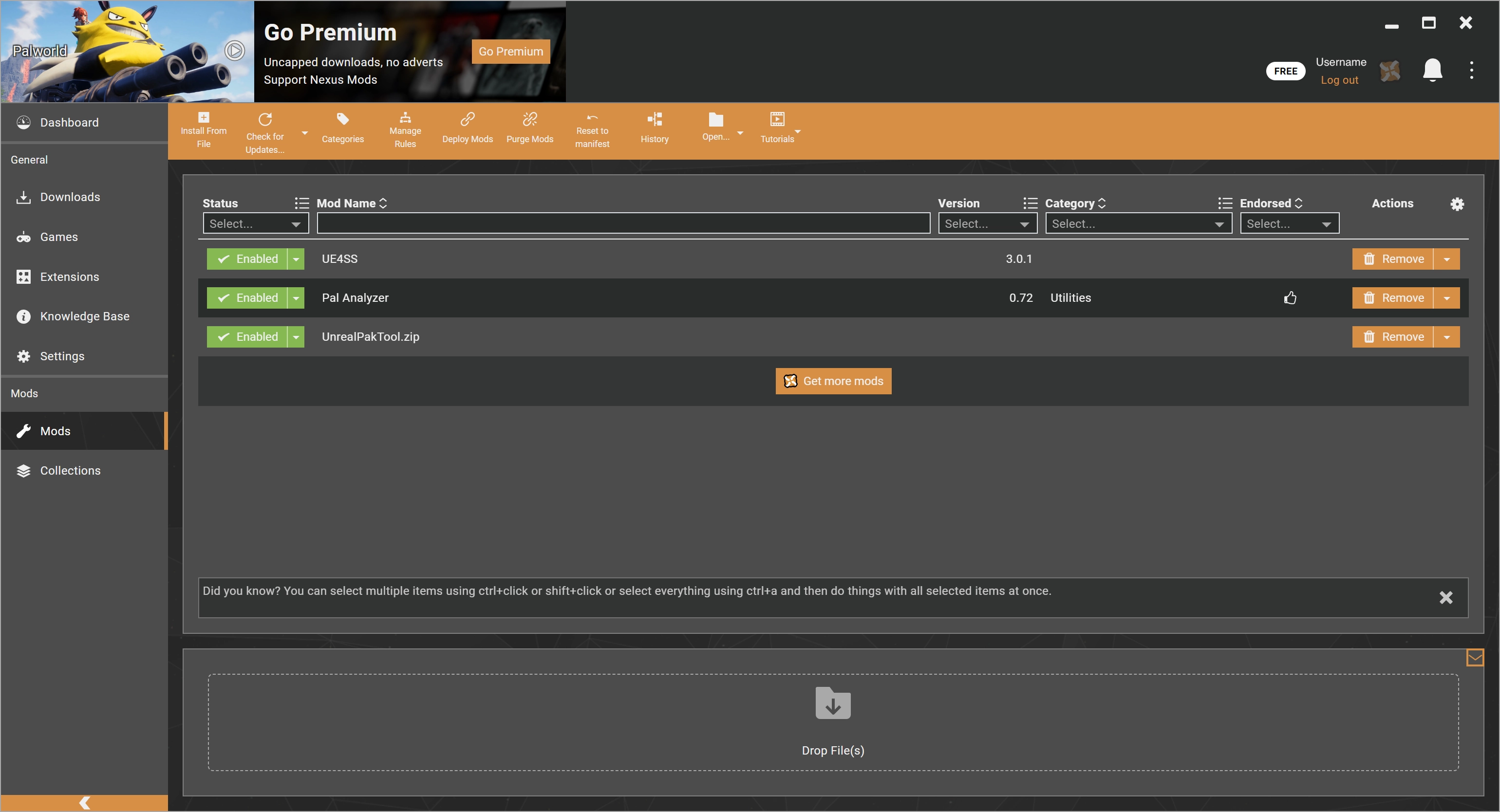The width and height of the screenshot is (1500, 812).
Task: Open the three-dot more menu
Action: [x=1471, y=71]
